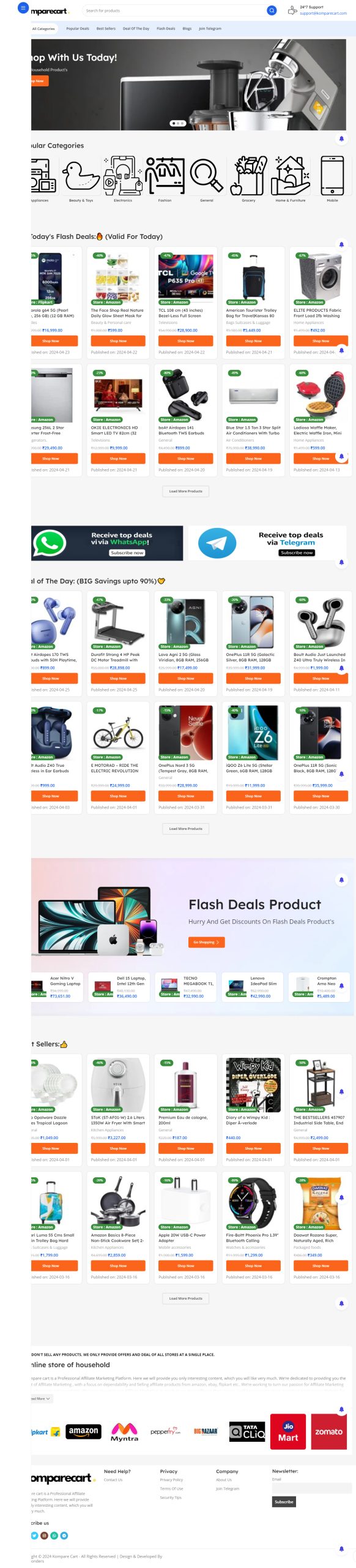
Task: Switch to Deal Of The Day menu item
Action: (x=136, y=28)
